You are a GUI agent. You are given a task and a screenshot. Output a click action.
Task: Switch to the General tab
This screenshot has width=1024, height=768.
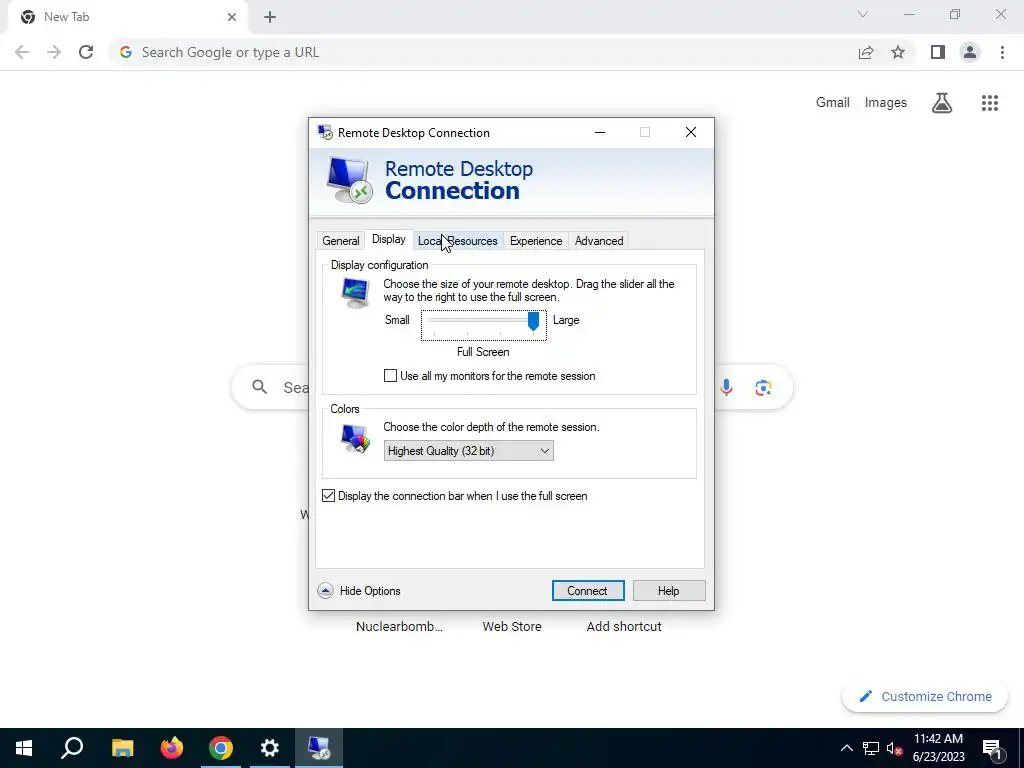340,241
